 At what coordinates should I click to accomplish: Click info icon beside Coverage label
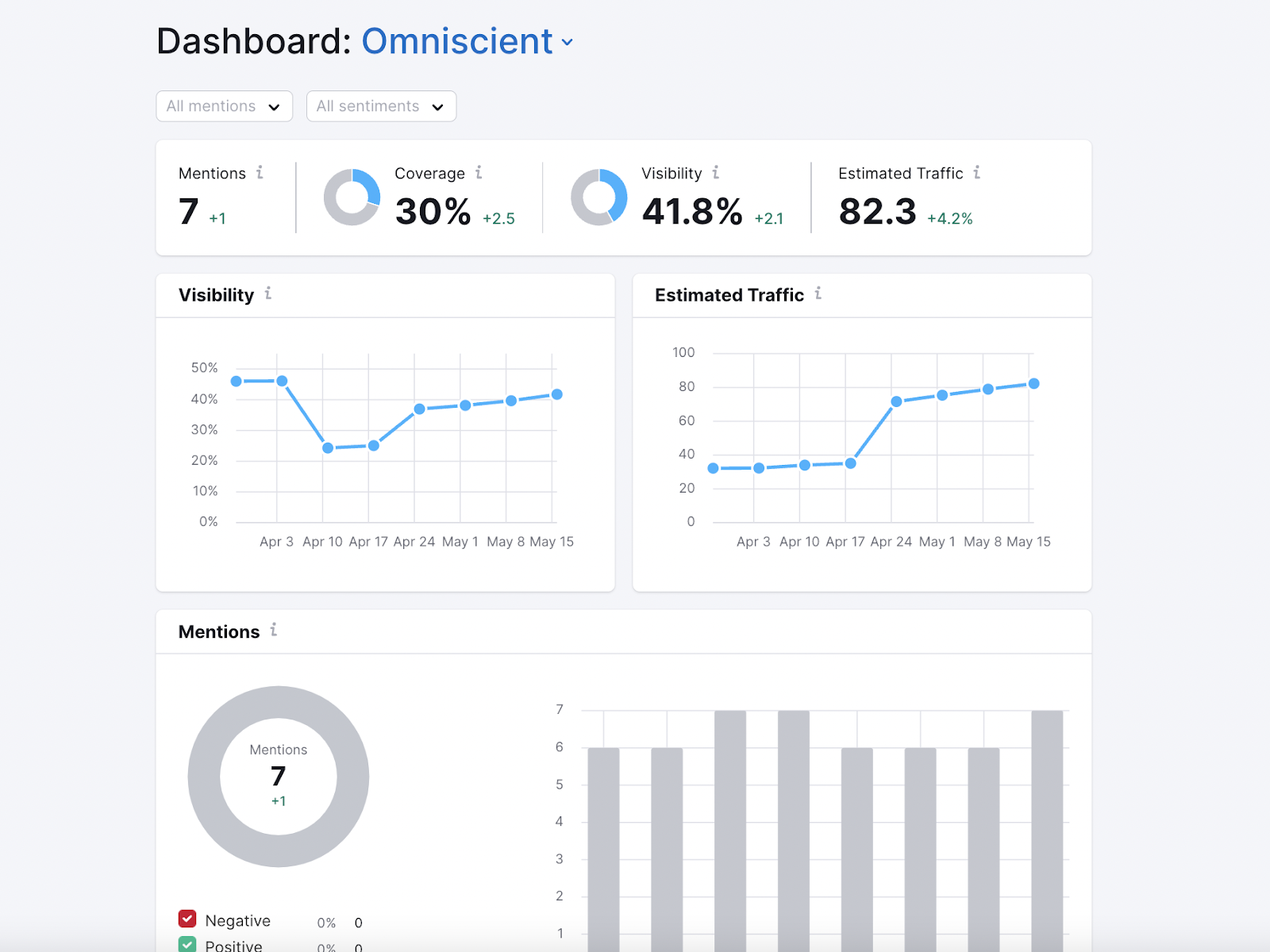(479, 172)
